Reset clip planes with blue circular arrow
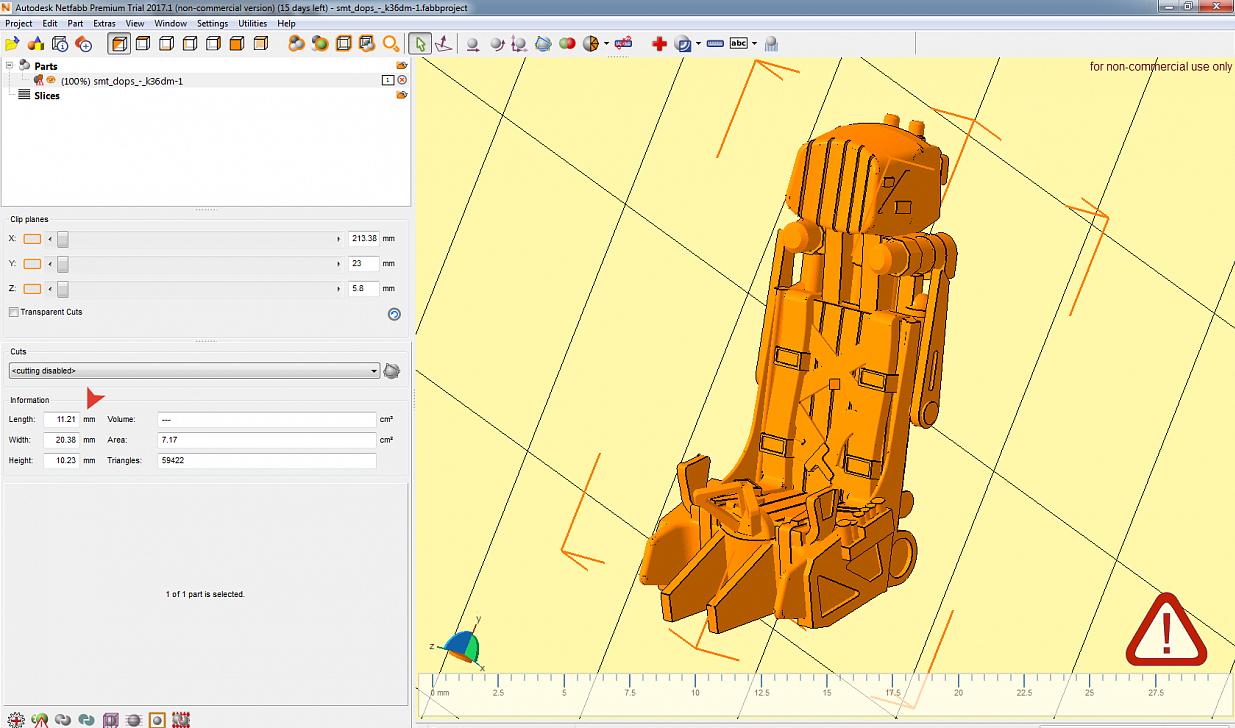 click(x=394, y=314)
